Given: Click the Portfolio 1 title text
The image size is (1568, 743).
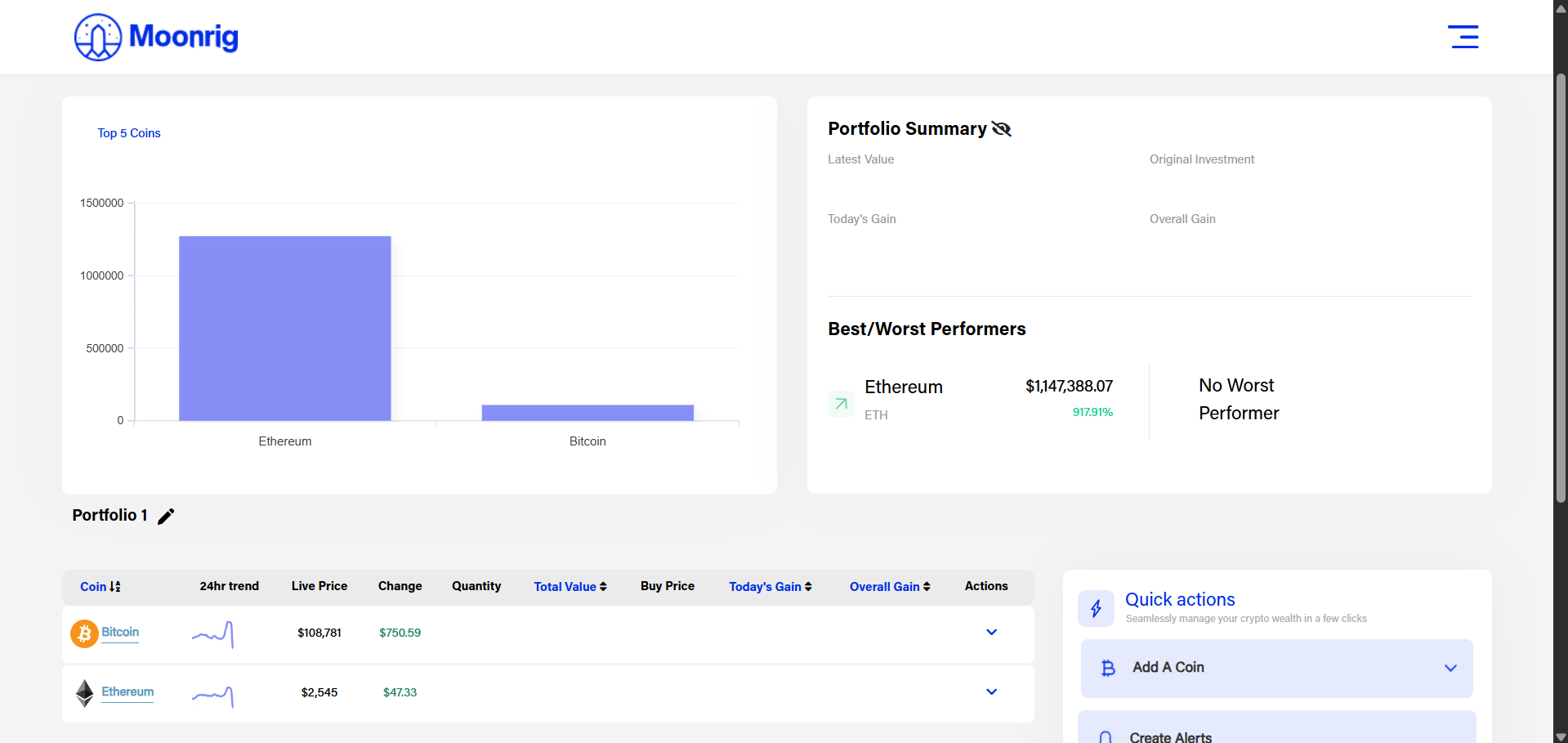Looking at the screenshot, I should (109, 515).
